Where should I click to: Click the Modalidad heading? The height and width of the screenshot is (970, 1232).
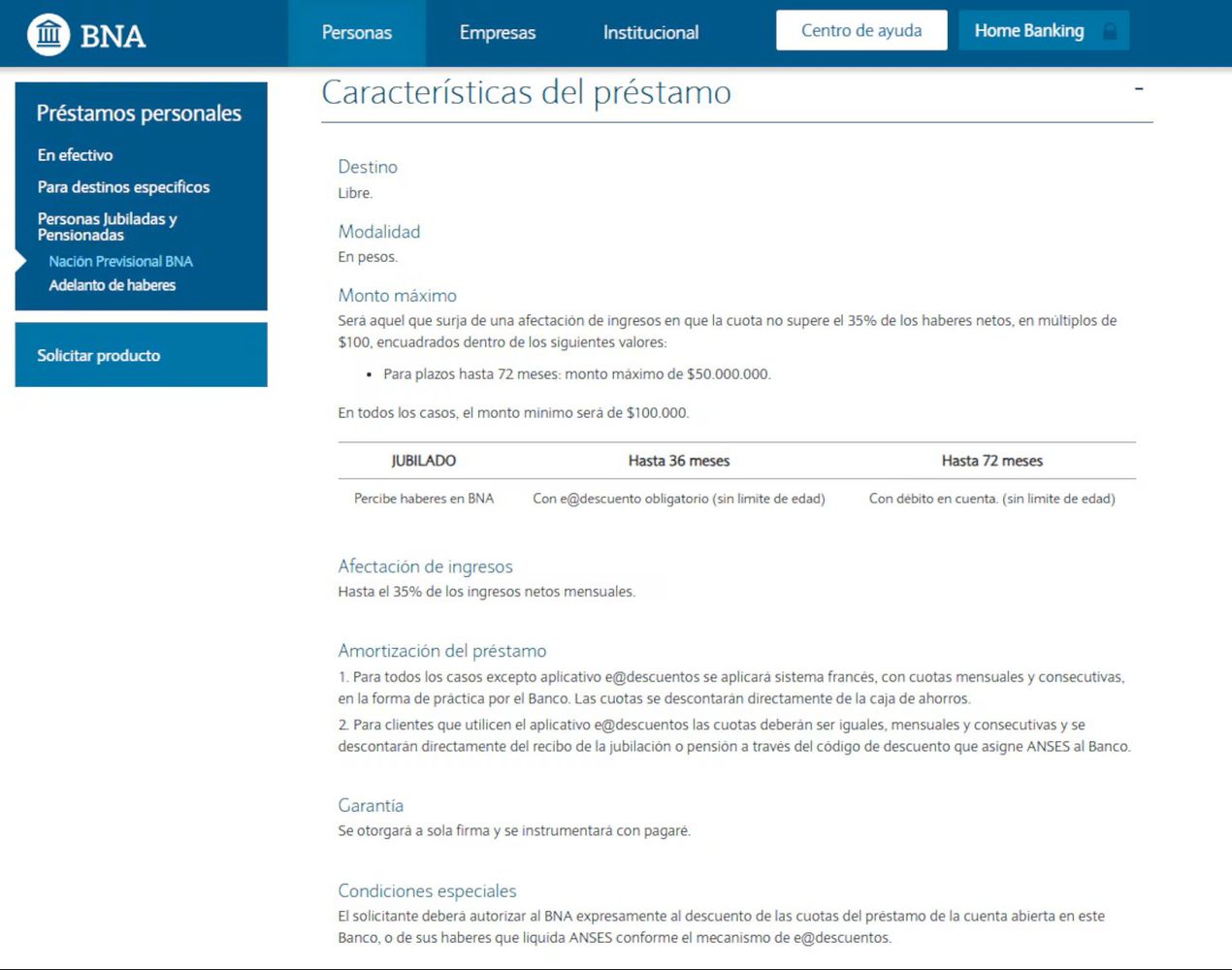pos(379,232)
